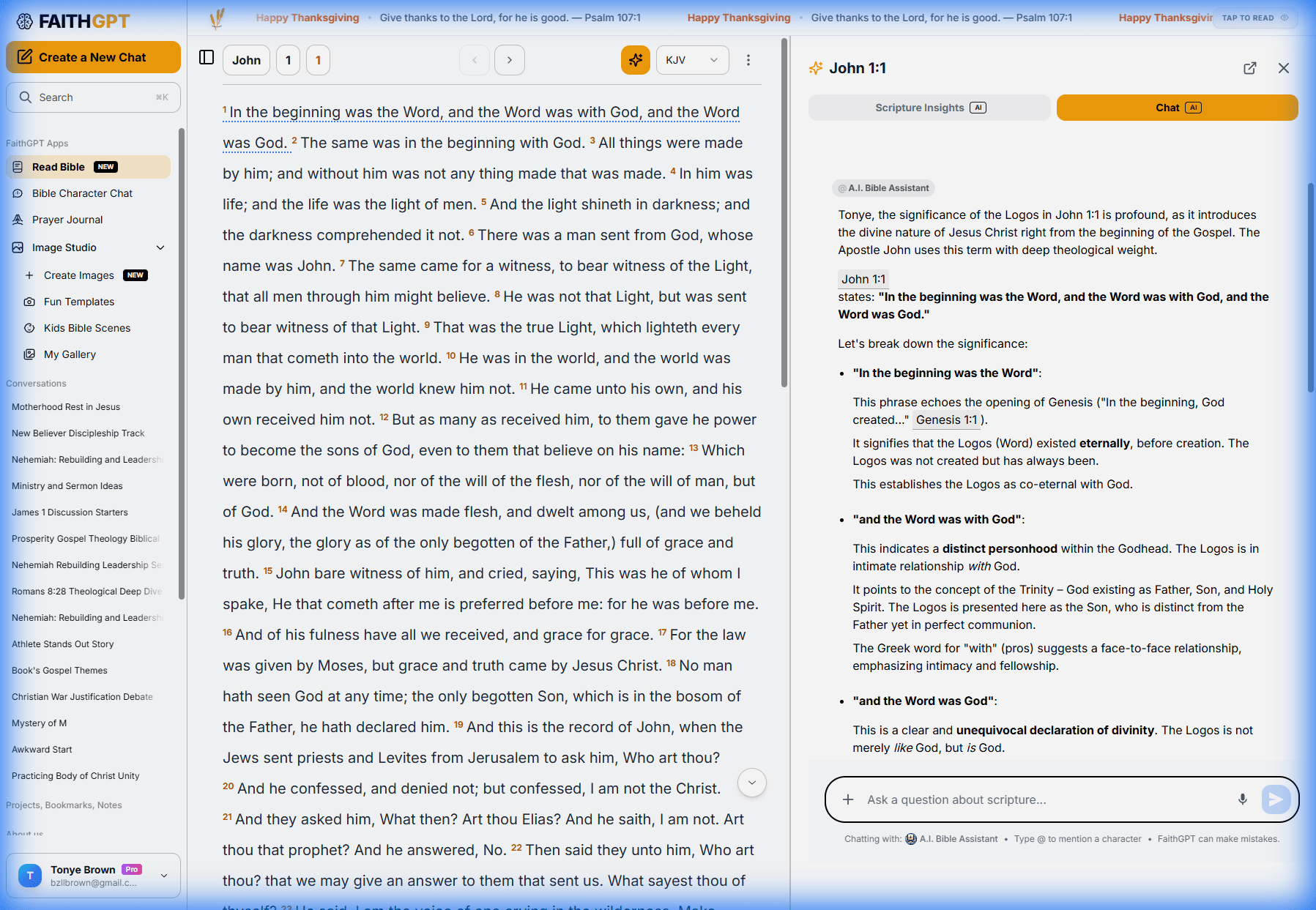Click the Bible reader vertical scrollbar
1316x910 pixels.
[x=784, y=212]
